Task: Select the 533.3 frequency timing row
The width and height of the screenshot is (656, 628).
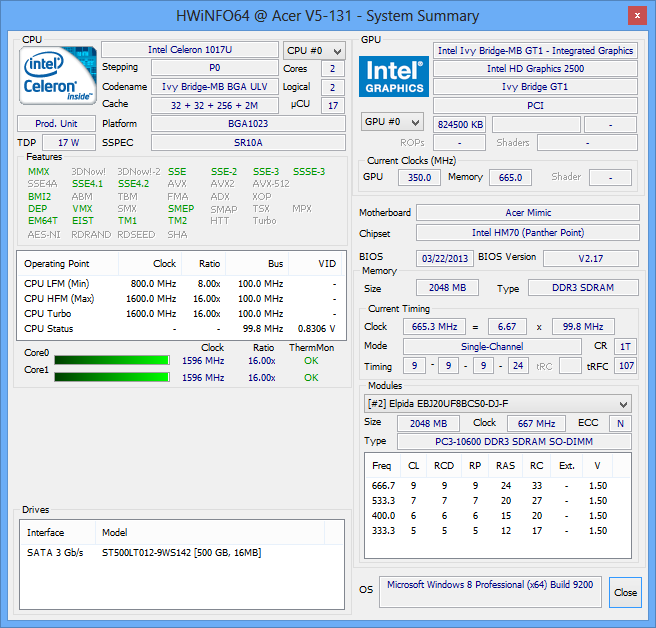Action: tap(497, 501)
